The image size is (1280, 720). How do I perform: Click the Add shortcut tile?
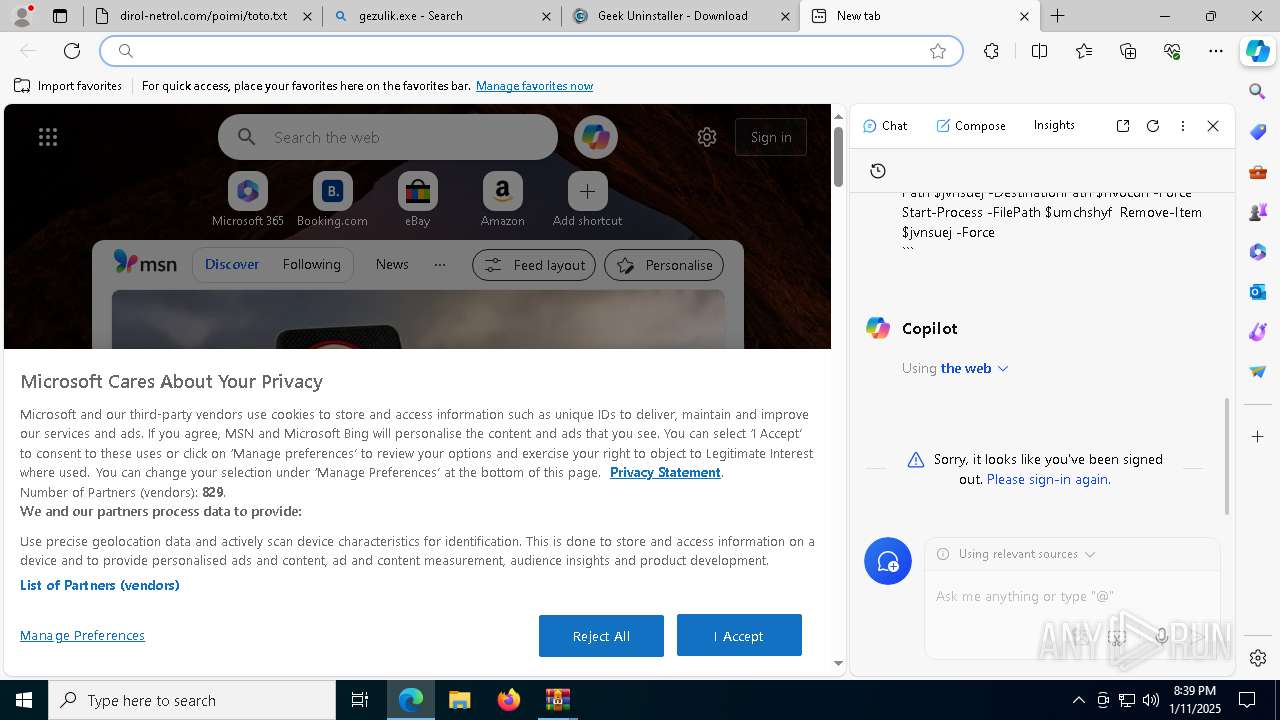[587, 200]
